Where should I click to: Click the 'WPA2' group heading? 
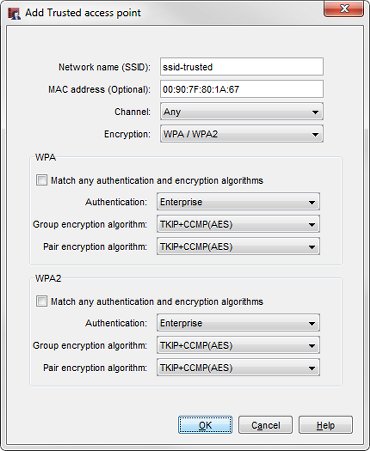pyautogui.click(x=48, y=278)
